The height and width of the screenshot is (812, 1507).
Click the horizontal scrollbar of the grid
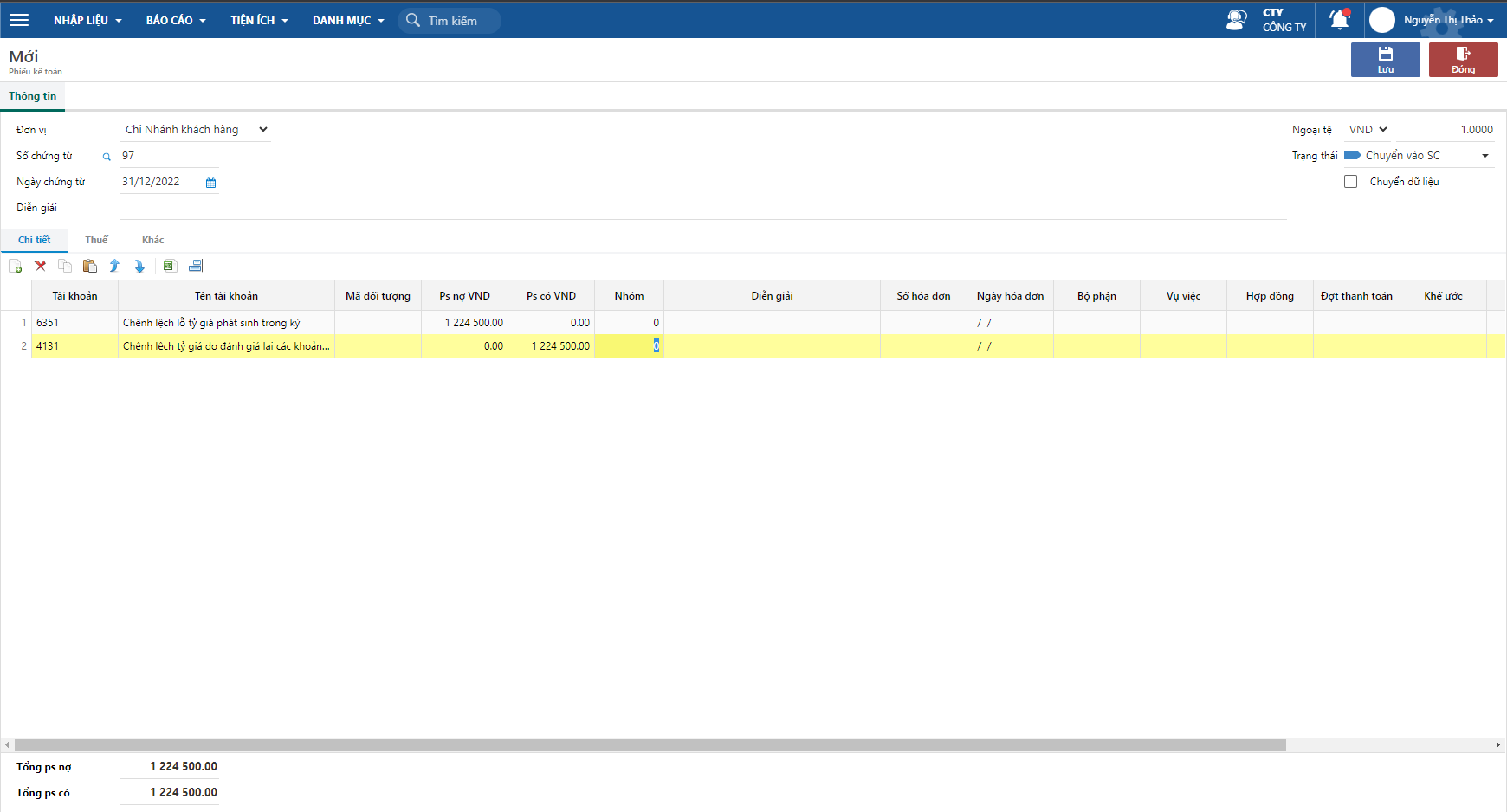point(650,744)
